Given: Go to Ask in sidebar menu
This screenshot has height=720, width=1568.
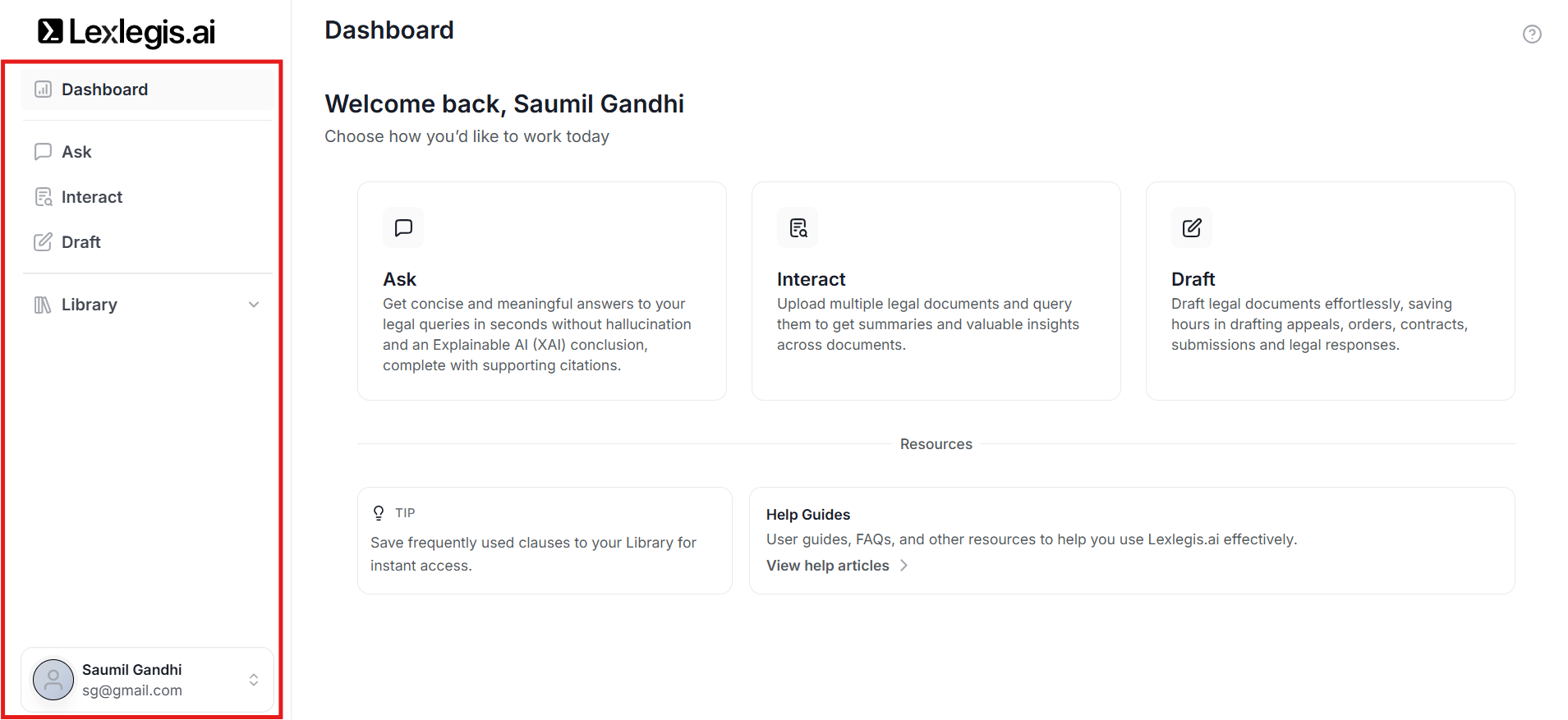Looking at the screenshot, I should [76, 152].
